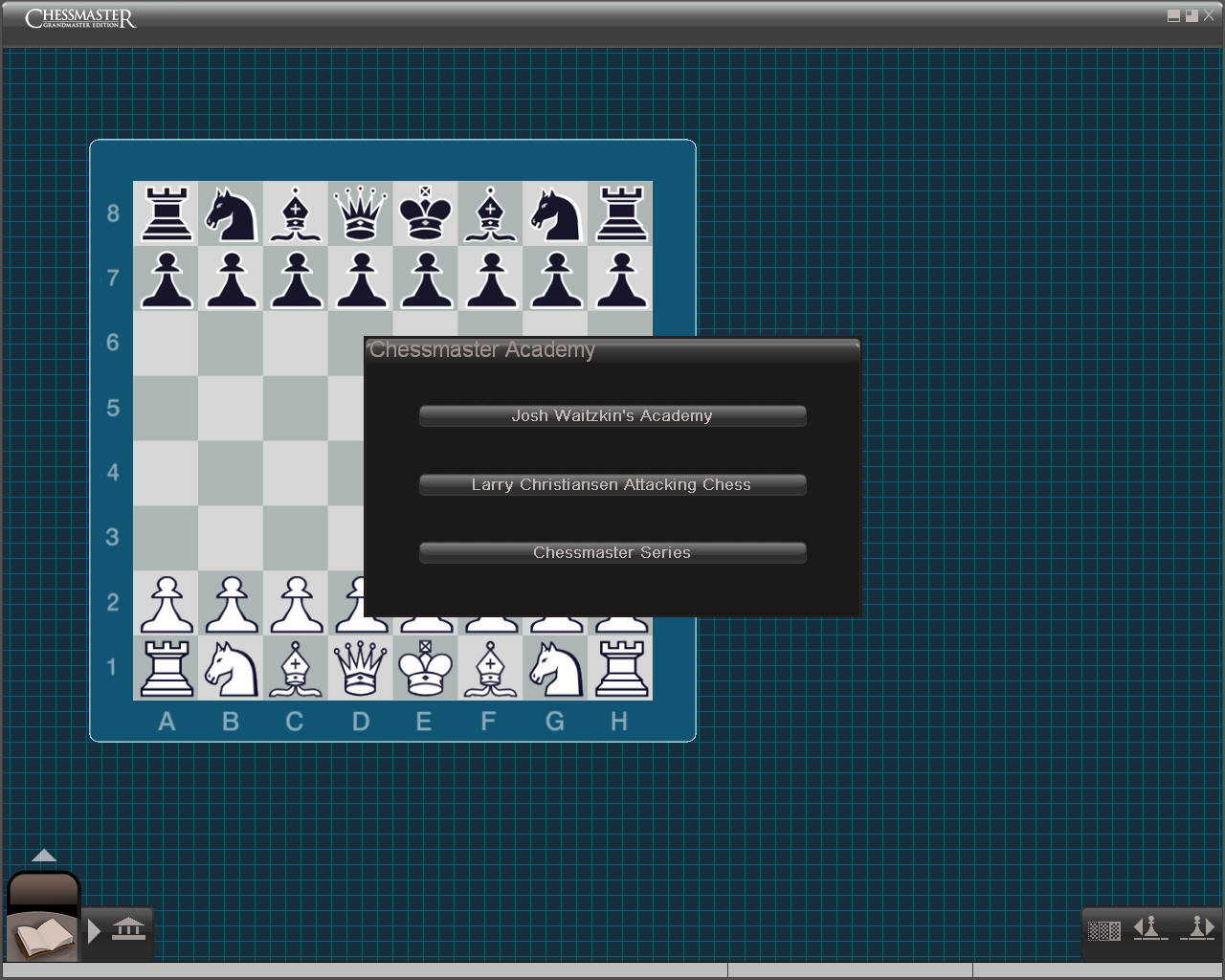This screenshot has height=980, width=1225.
Task: Choose the Chessmaster Series option
Action: pos(612,552)
